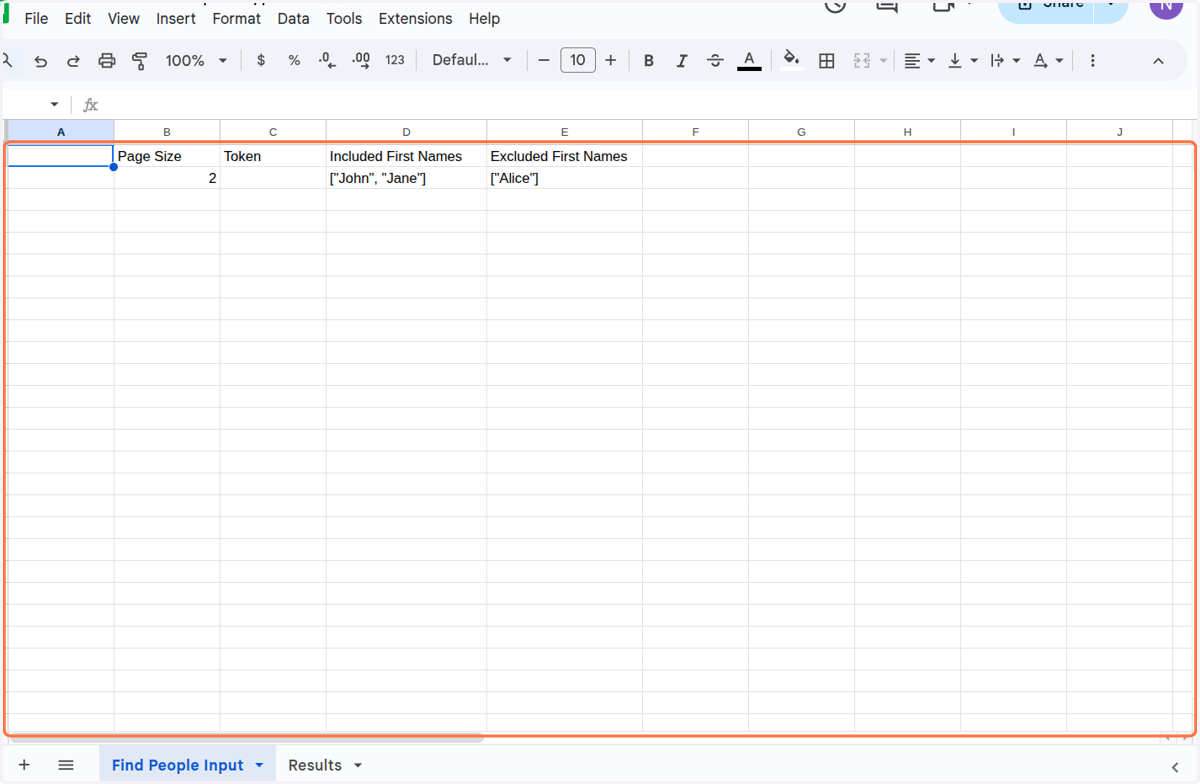Open the horizontal align dropdown
Screen dimensions: 1200x784
[919, 61]
